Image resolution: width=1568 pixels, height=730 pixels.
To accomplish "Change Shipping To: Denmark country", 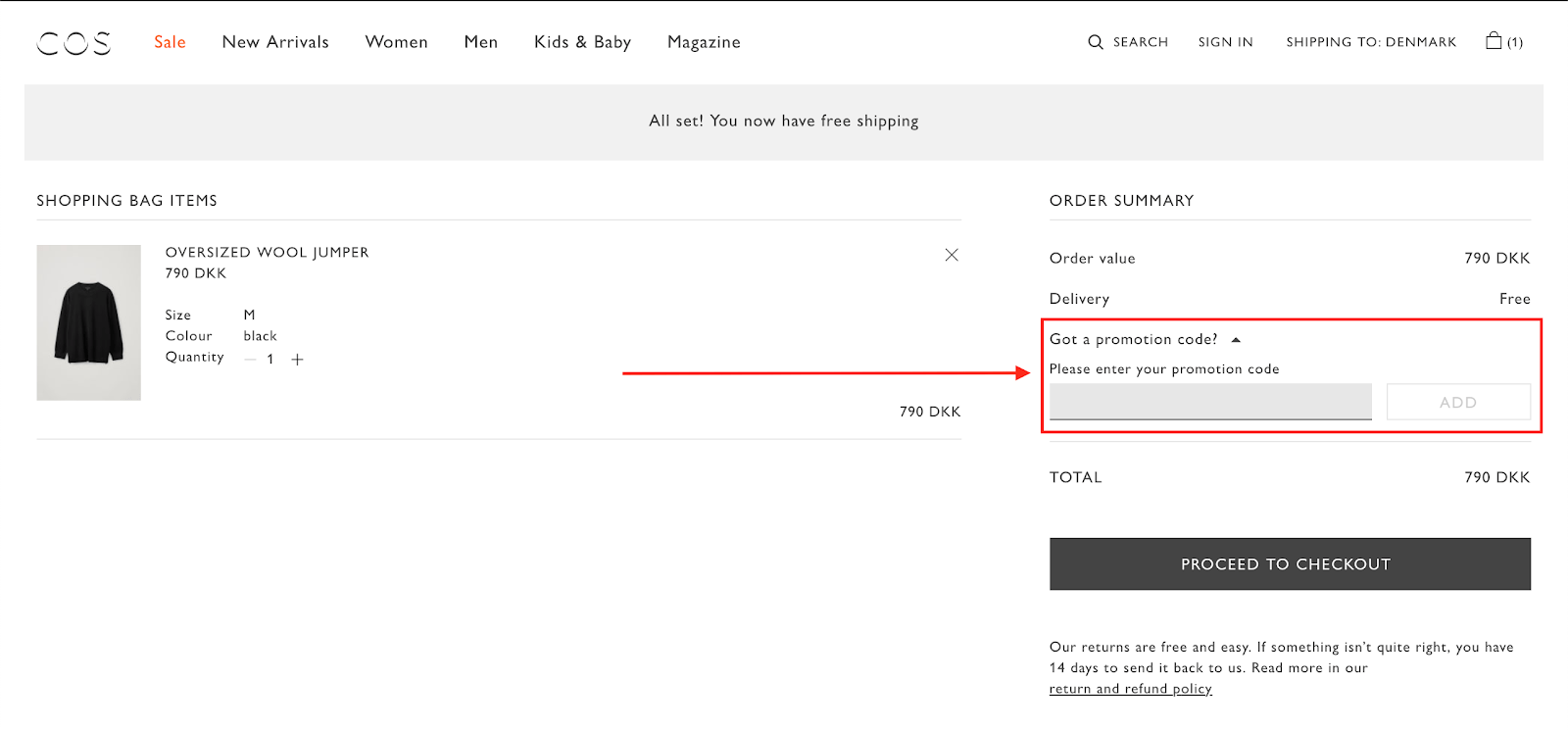I will [x=1371, y=42].
